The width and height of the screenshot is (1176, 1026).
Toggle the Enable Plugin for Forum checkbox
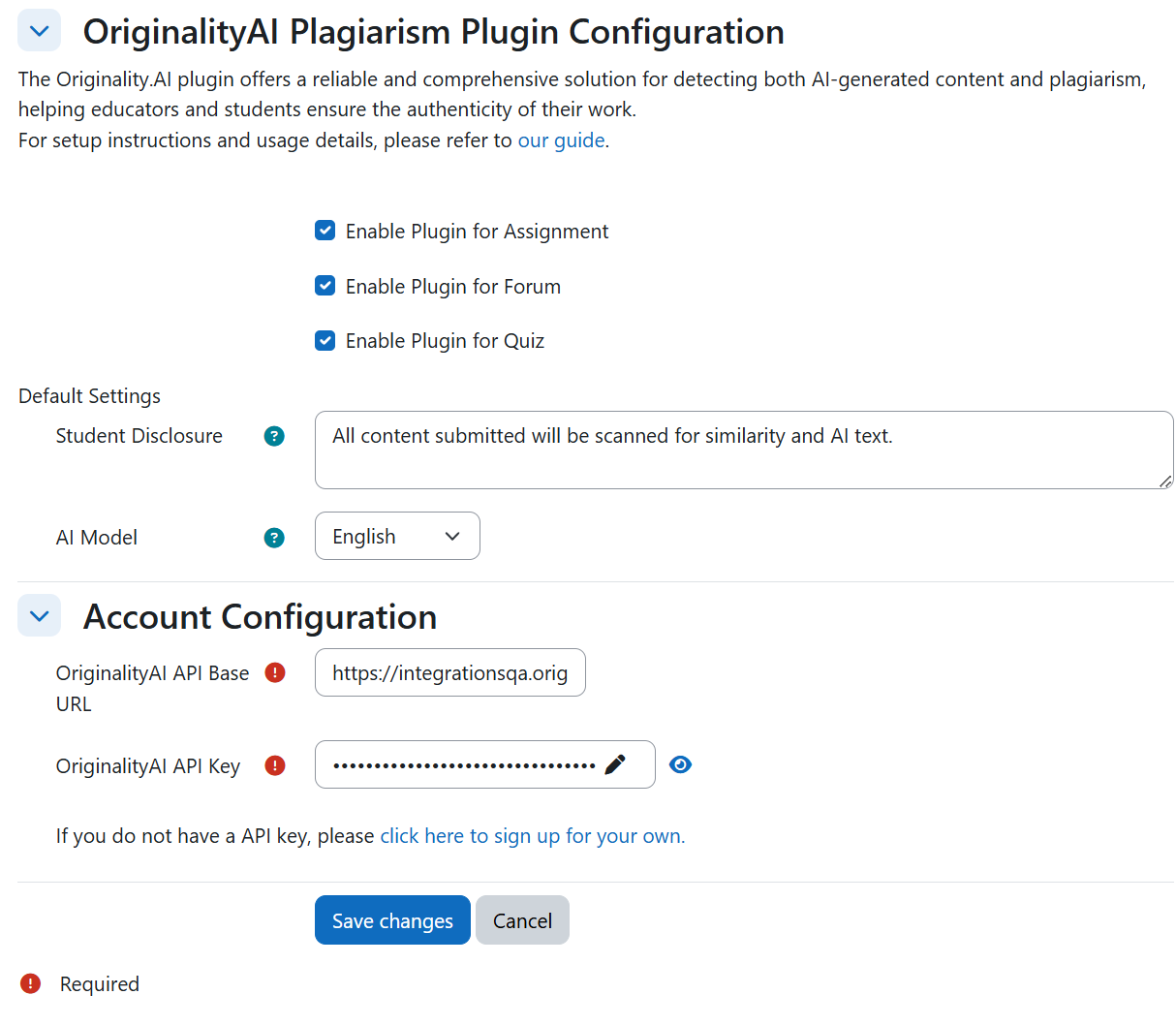pos(325,286)
